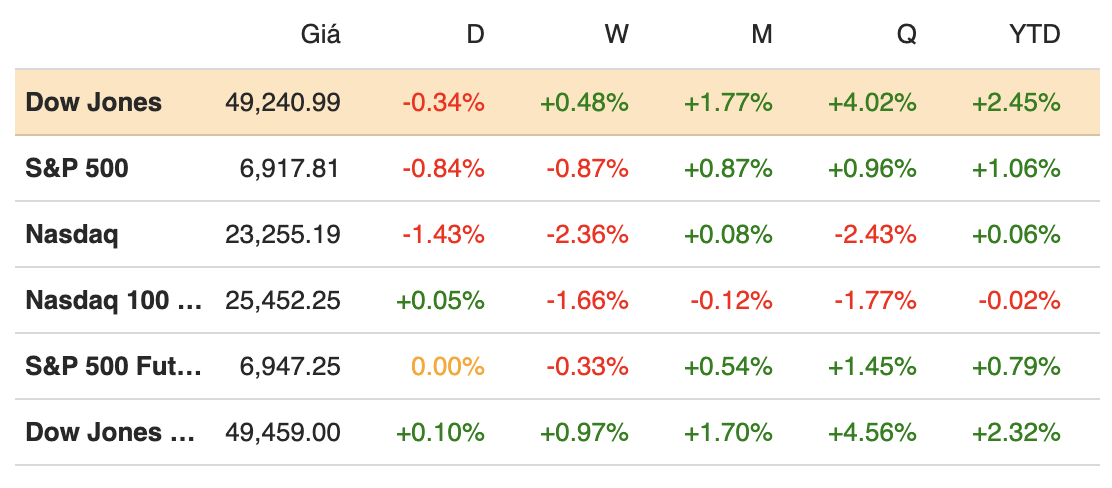Open the S&P 500 index link

click(x=77, y=168)
